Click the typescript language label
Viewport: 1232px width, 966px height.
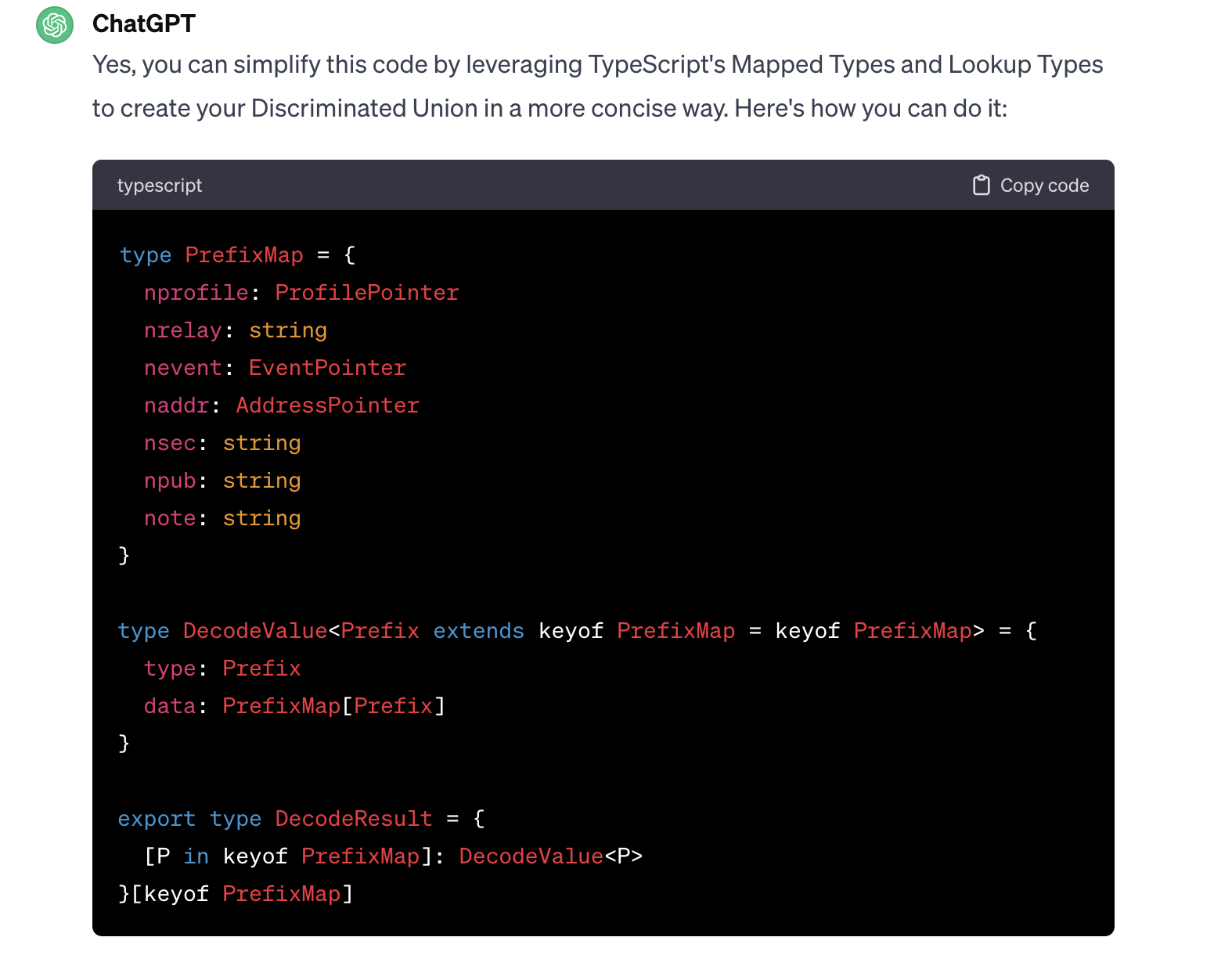[159, 186]
